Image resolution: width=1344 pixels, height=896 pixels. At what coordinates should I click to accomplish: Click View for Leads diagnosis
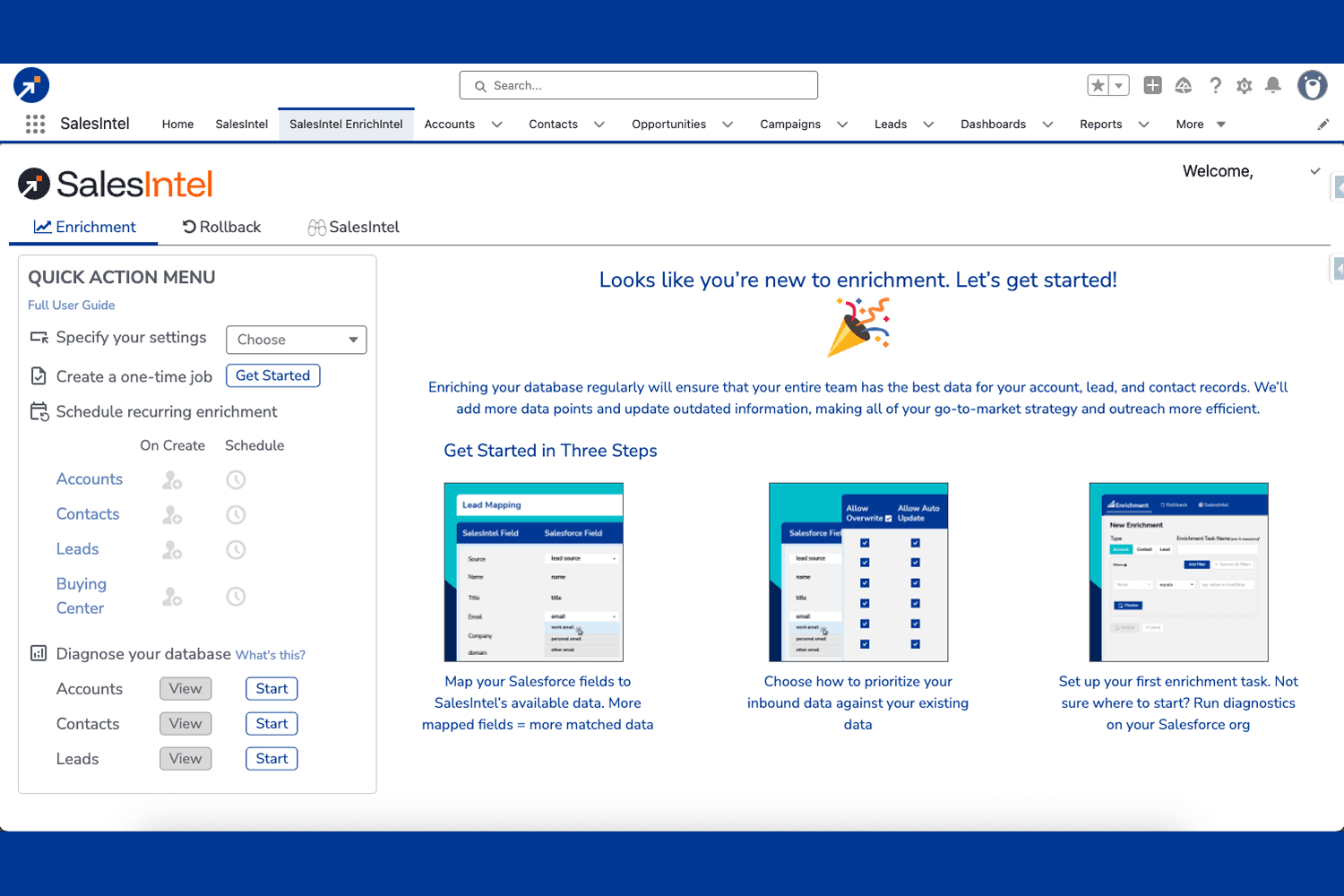click(x=185, y=758)
